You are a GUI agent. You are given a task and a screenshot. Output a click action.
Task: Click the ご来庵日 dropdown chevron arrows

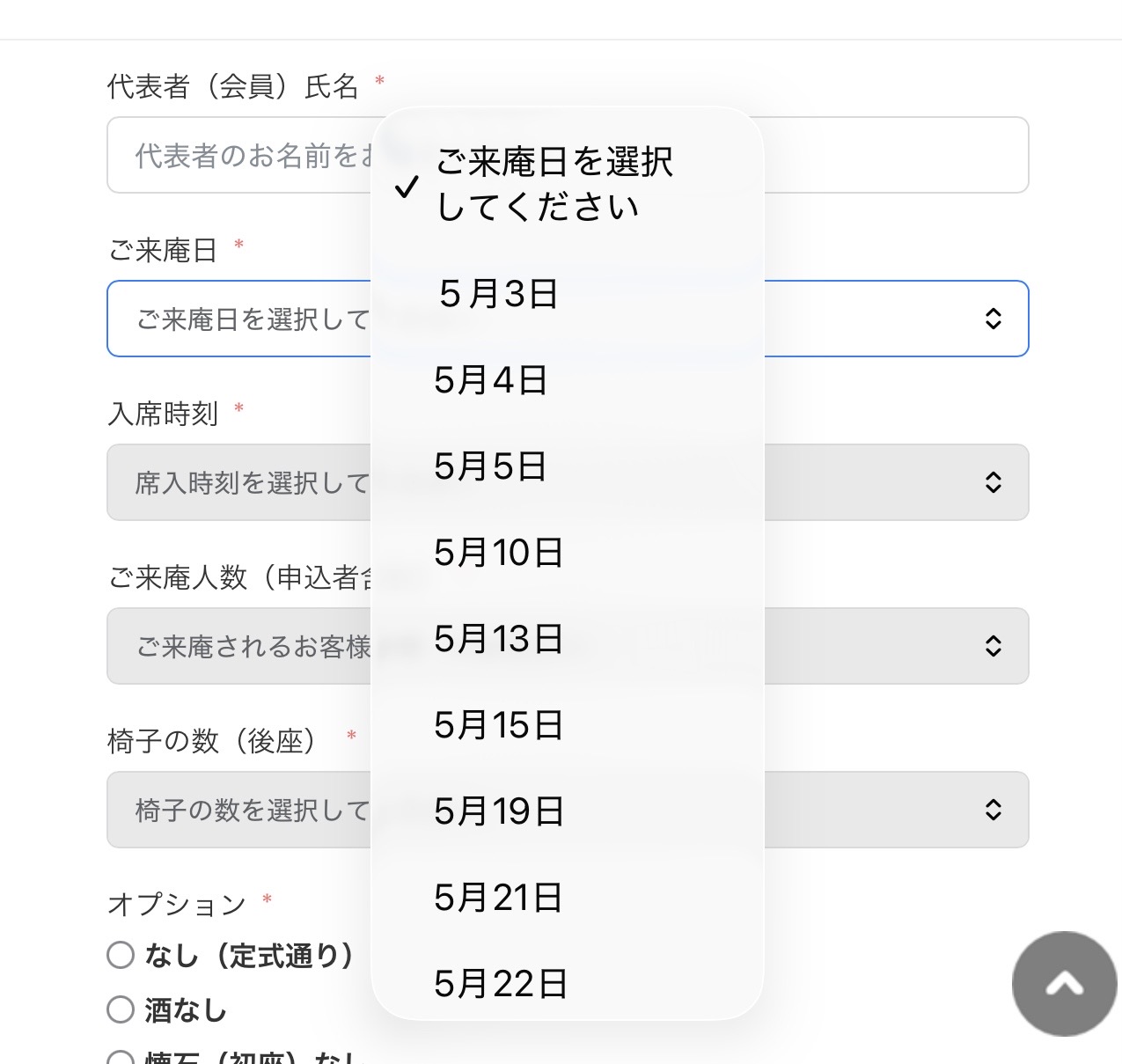(x=994, y=319)
